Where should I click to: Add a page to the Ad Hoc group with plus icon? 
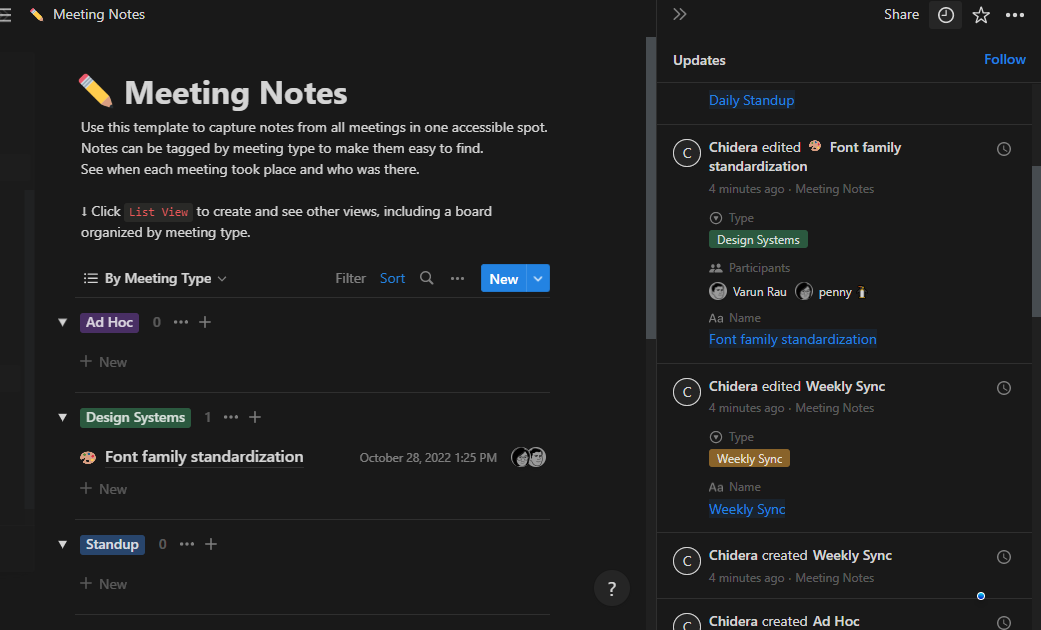(205, 322)
